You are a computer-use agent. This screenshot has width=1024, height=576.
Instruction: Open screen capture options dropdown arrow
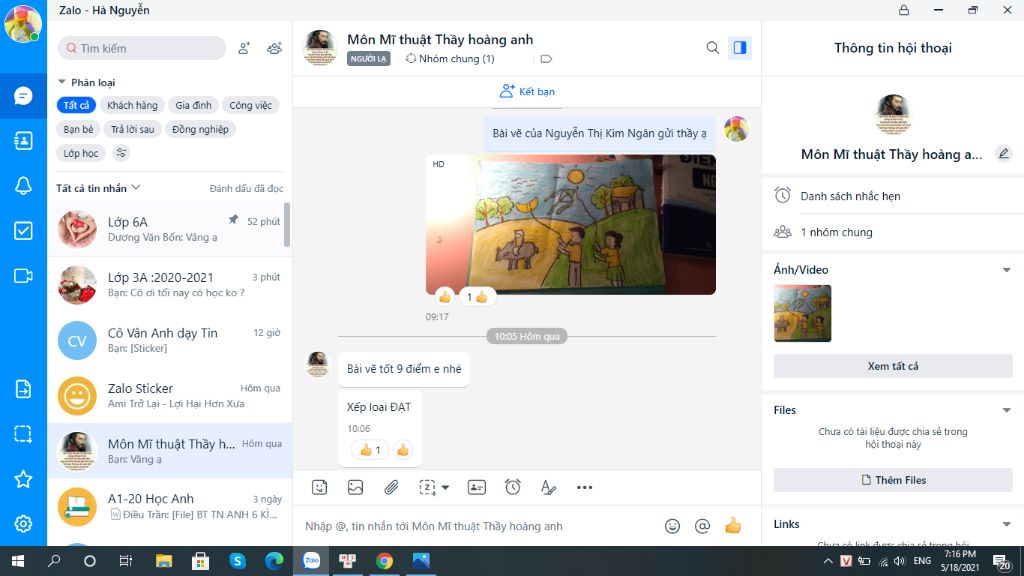click(x=445, y=488)
